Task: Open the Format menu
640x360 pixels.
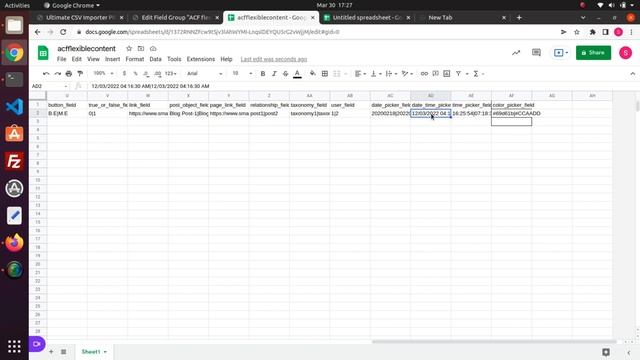Action: tap(135, 59)
